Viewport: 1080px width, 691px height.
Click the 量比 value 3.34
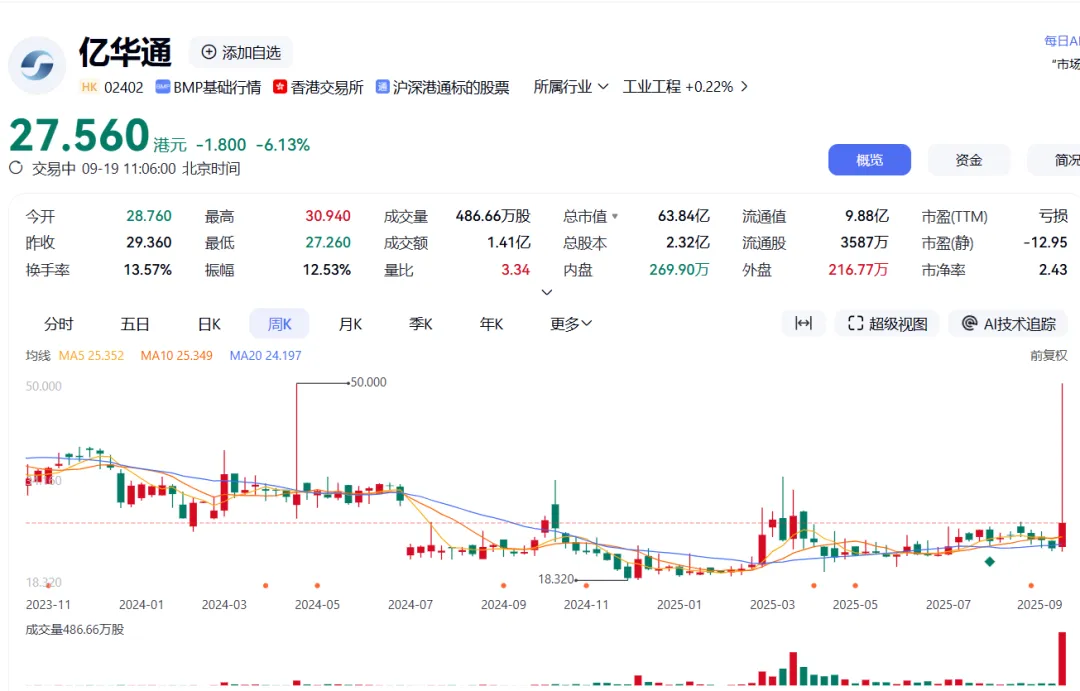point(515,269)
